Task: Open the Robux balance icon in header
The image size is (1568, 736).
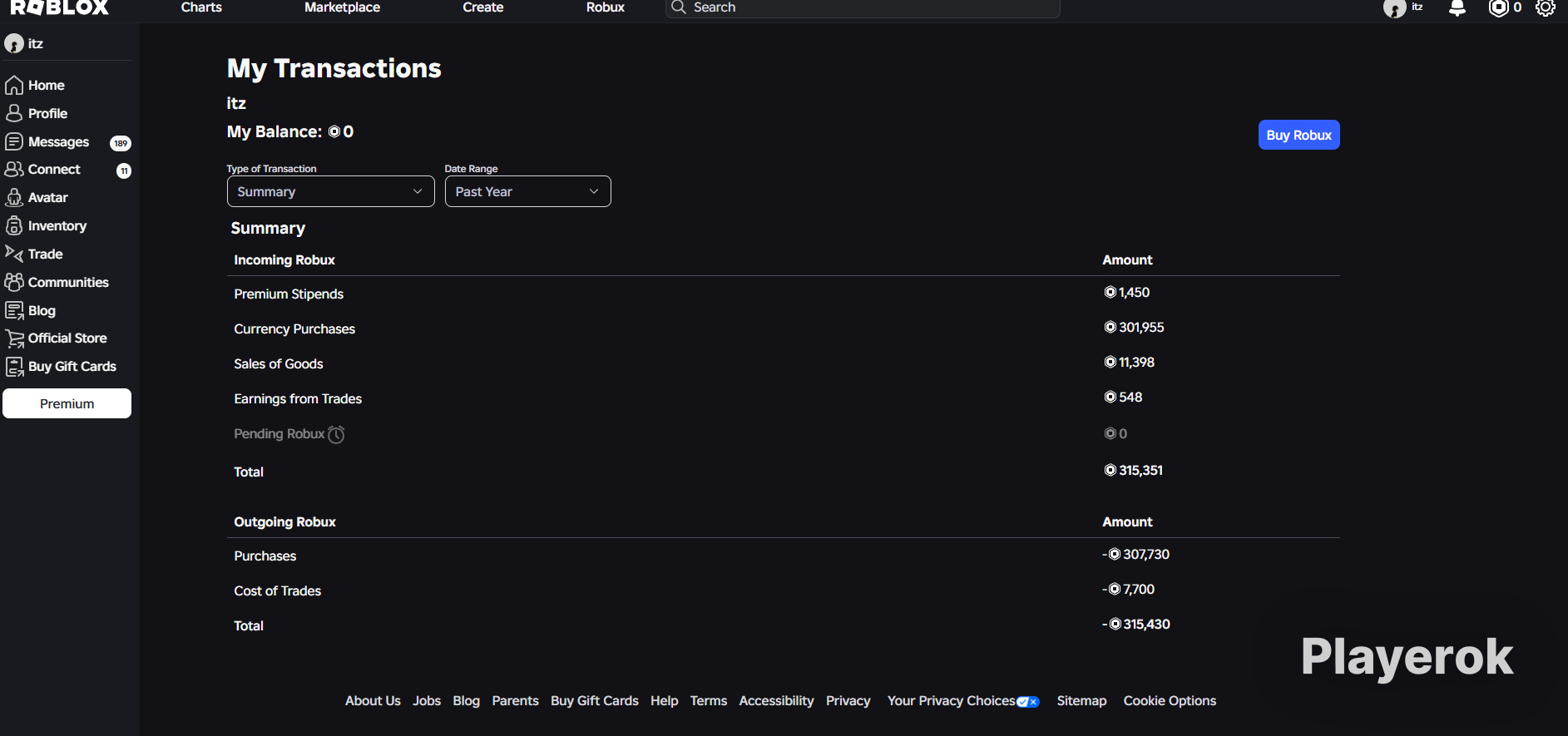Action: click(x=1498, y=7)
